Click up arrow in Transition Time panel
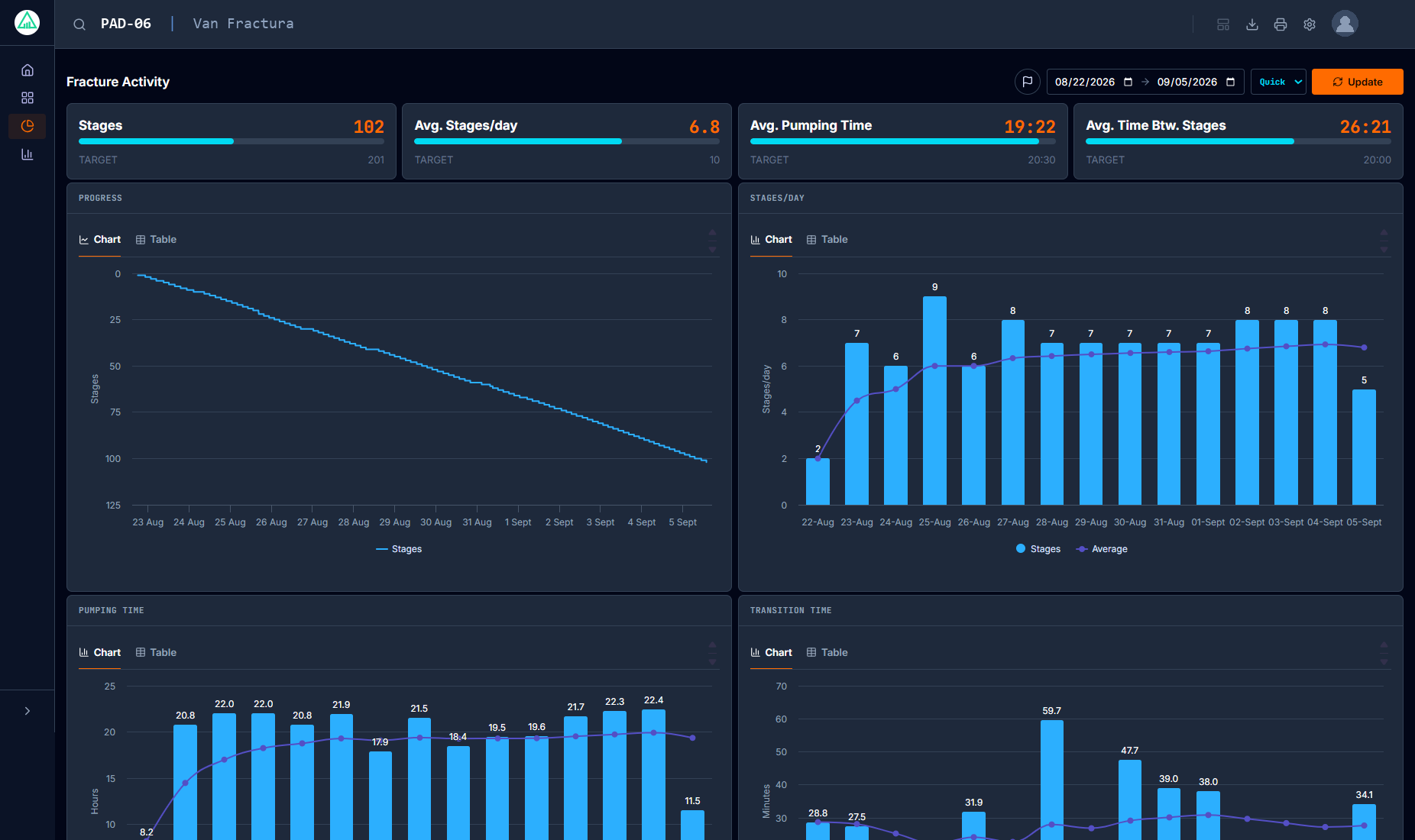The image size is (1415, 840). (x=1384, y=645)
